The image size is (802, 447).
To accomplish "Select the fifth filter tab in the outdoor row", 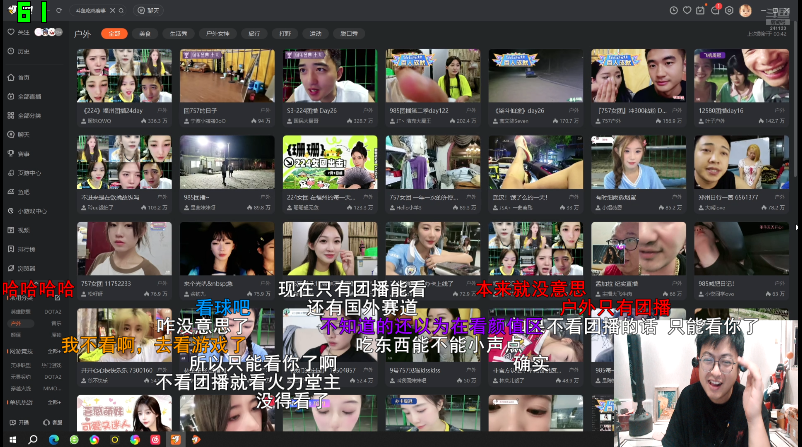I will click(x=254, y=33).
